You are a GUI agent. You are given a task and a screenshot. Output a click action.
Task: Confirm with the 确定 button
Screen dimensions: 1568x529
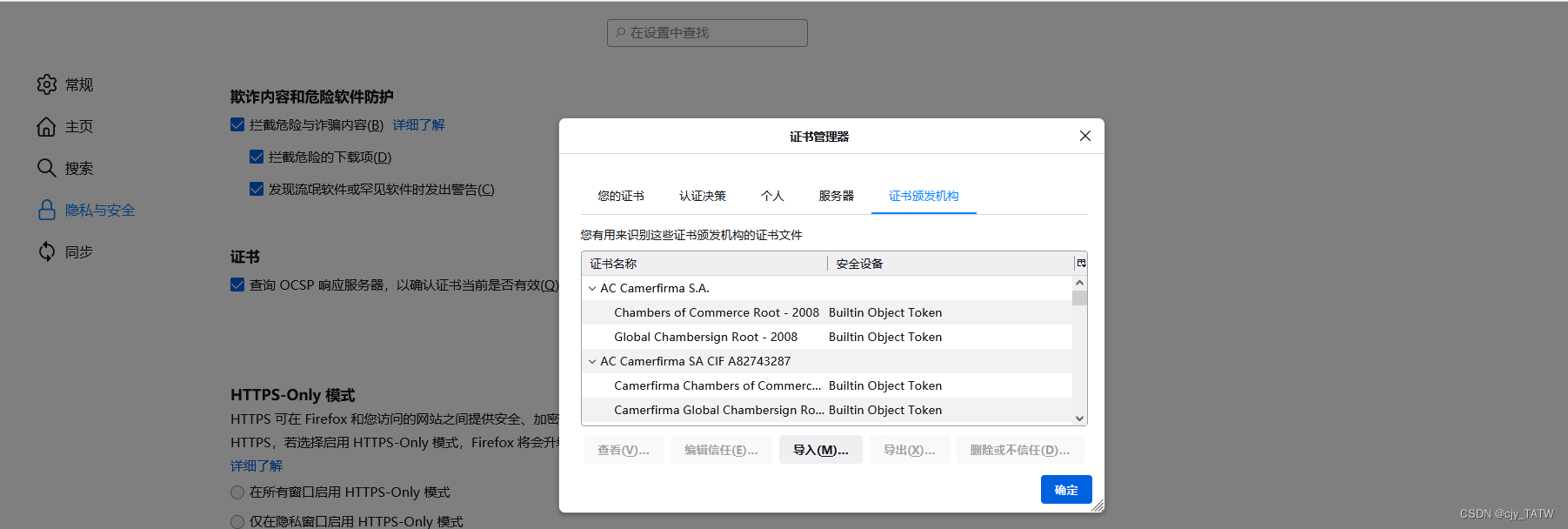1066,490
